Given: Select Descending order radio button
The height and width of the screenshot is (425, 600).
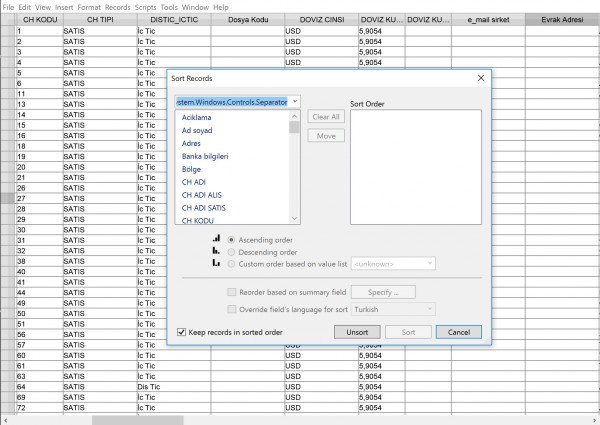Looking at the screenshot, I should pos(231,252).
